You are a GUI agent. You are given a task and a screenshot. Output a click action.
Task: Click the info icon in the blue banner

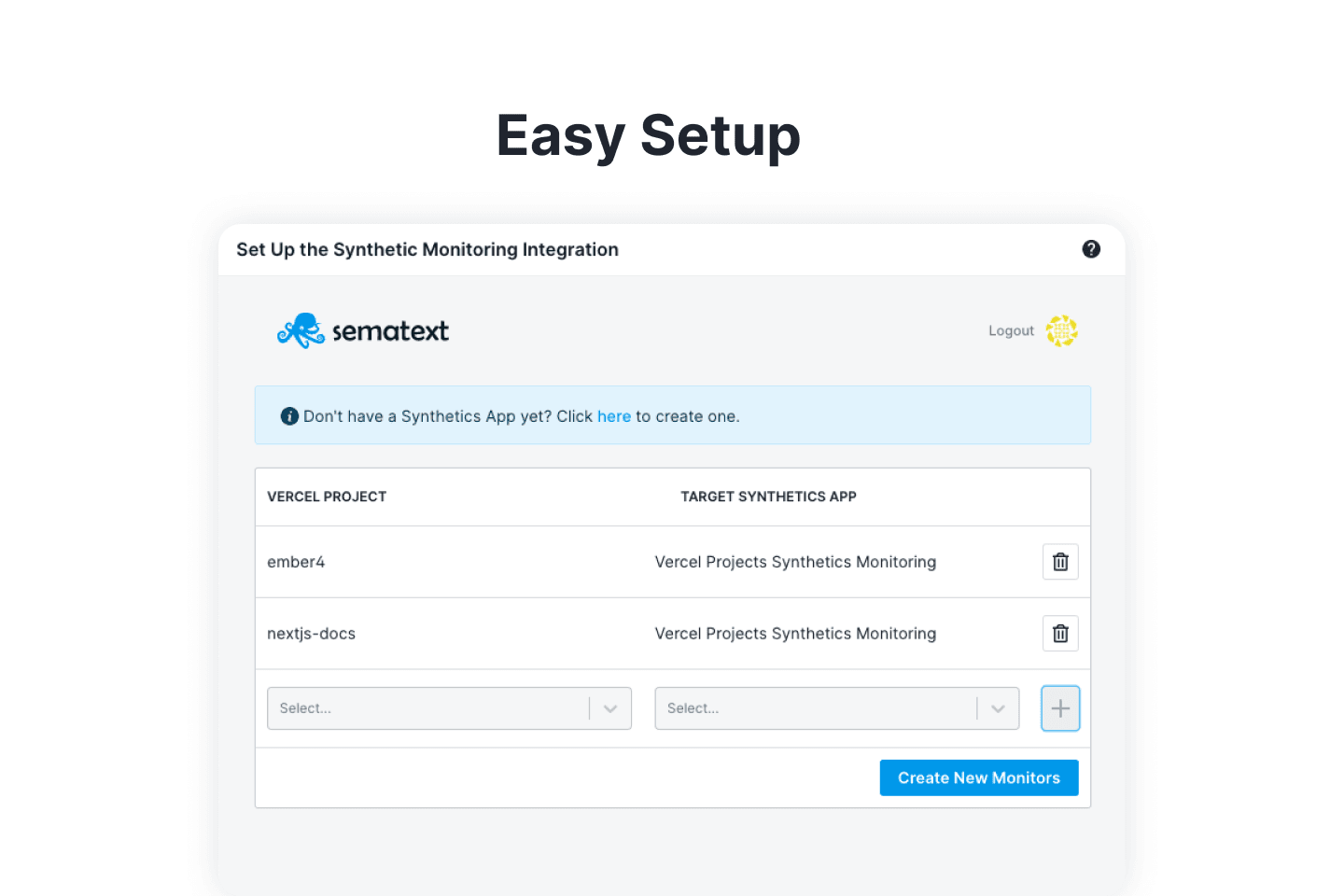(289, 416)
